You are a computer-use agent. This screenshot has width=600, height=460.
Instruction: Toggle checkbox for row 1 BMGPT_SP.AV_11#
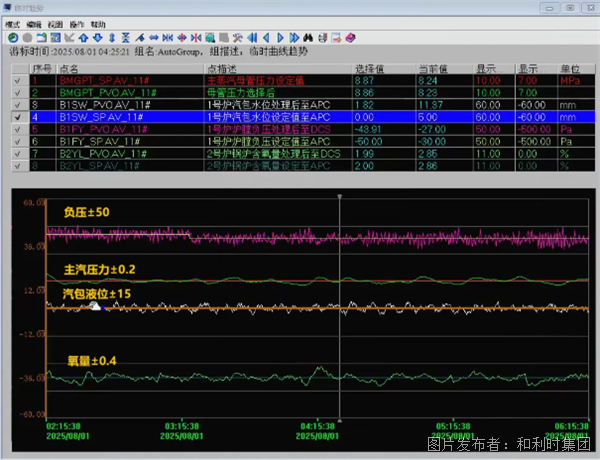[x=17, y=79]
